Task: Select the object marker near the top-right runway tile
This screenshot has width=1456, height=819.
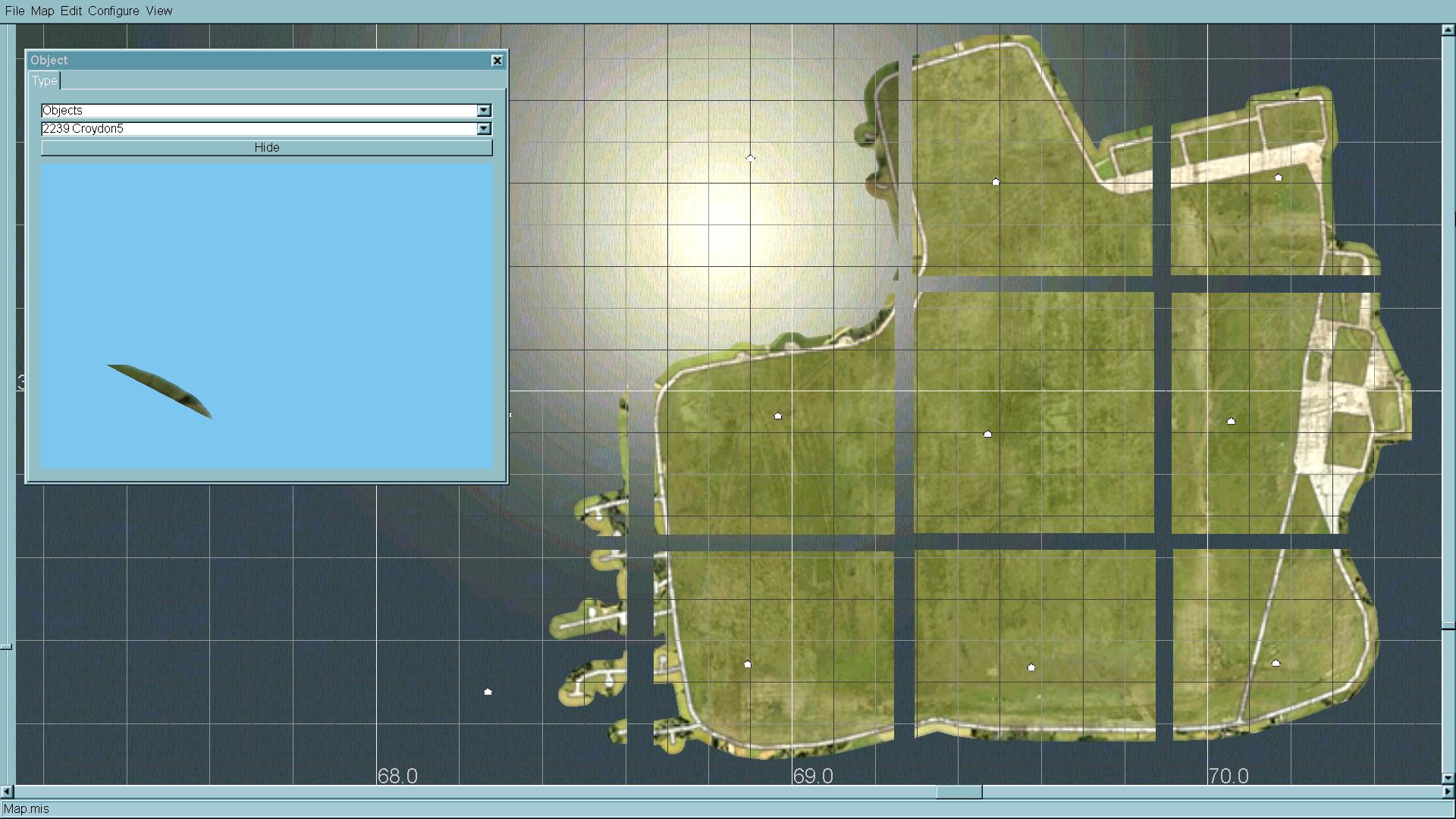Action: coord(1279,177)
